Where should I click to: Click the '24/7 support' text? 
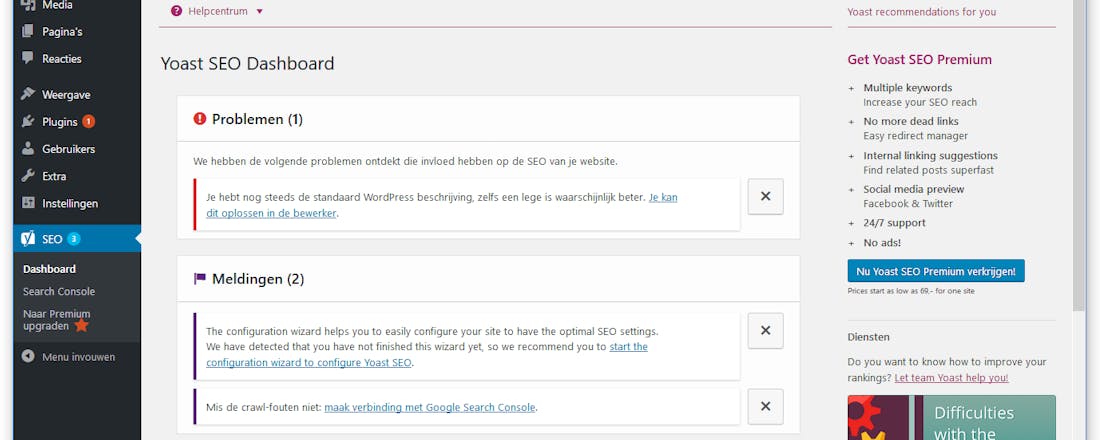(894, 223)
